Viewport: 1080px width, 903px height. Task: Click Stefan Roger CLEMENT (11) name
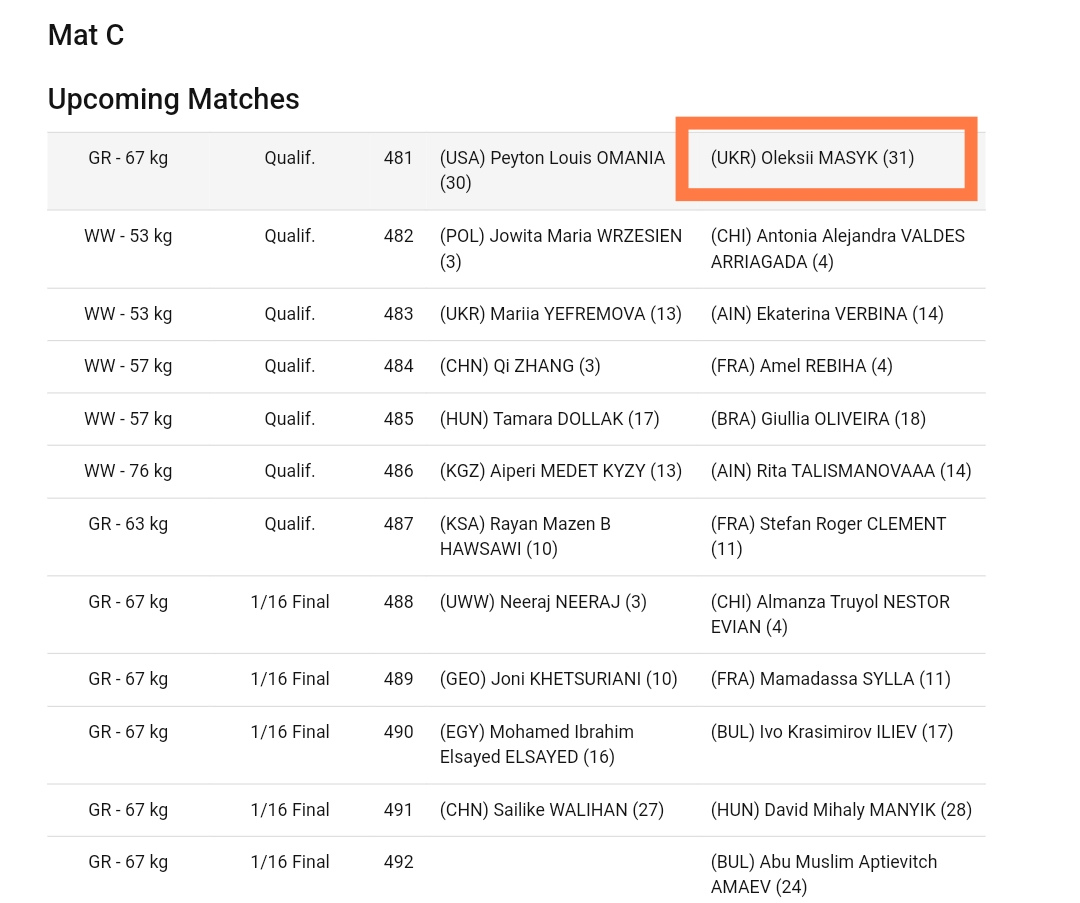pos(829,537)
